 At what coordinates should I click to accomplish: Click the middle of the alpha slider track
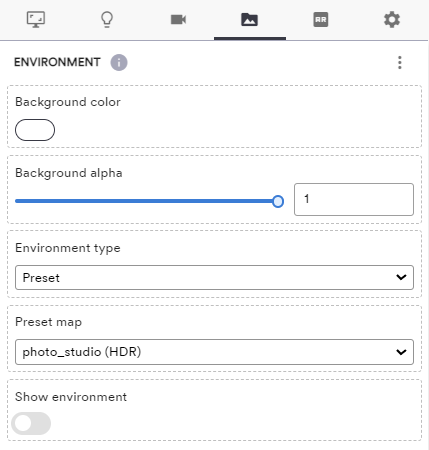click(147, 201)
